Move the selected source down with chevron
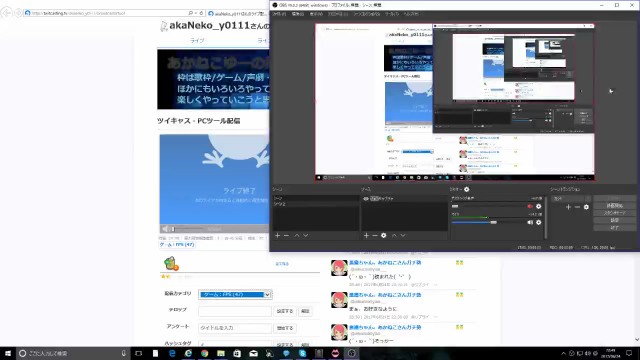 (x=403, y=236)
